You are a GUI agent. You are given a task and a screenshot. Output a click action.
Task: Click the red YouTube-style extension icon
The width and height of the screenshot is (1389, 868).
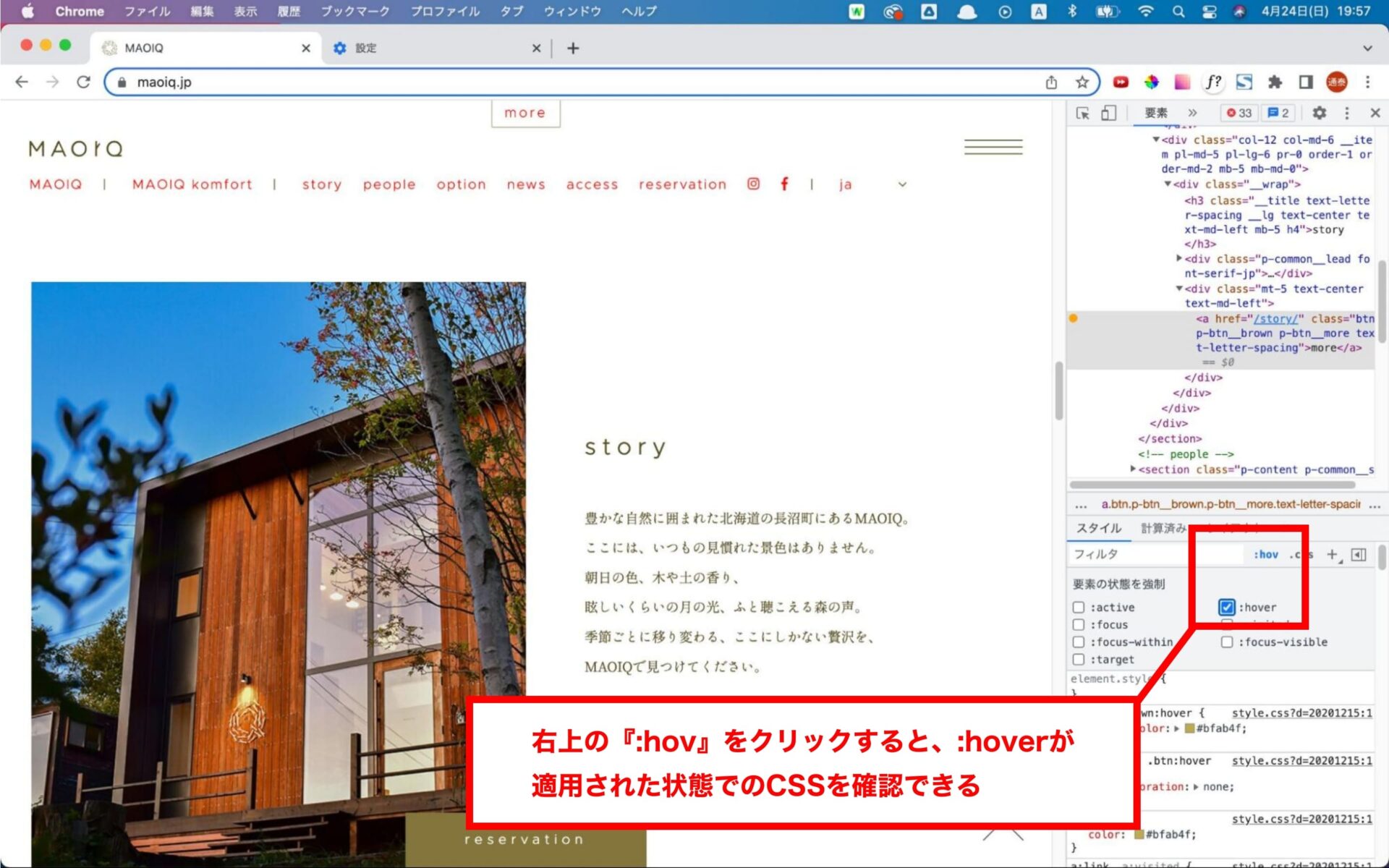tap(1121, 82)
